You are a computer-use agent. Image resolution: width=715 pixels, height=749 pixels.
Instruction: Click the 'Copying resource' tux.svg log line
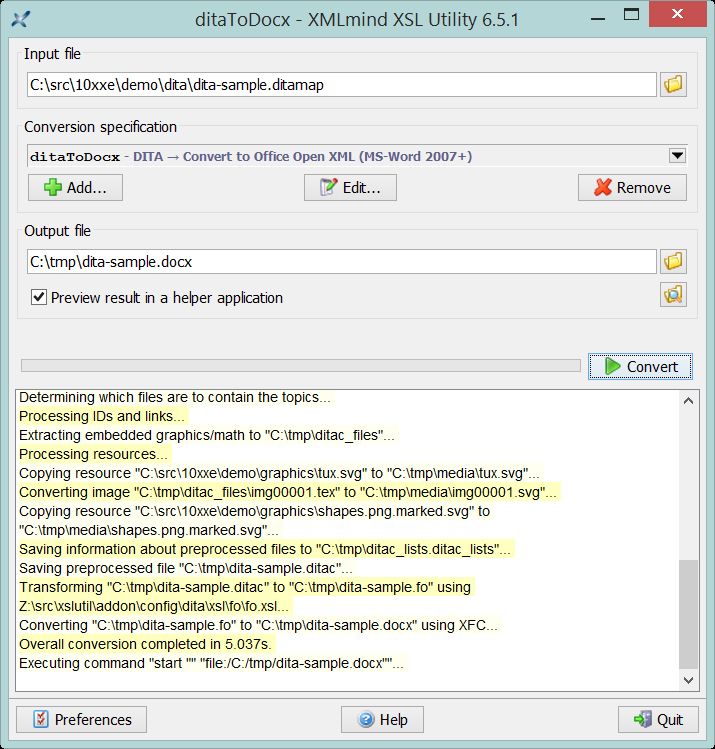[279, 473]
